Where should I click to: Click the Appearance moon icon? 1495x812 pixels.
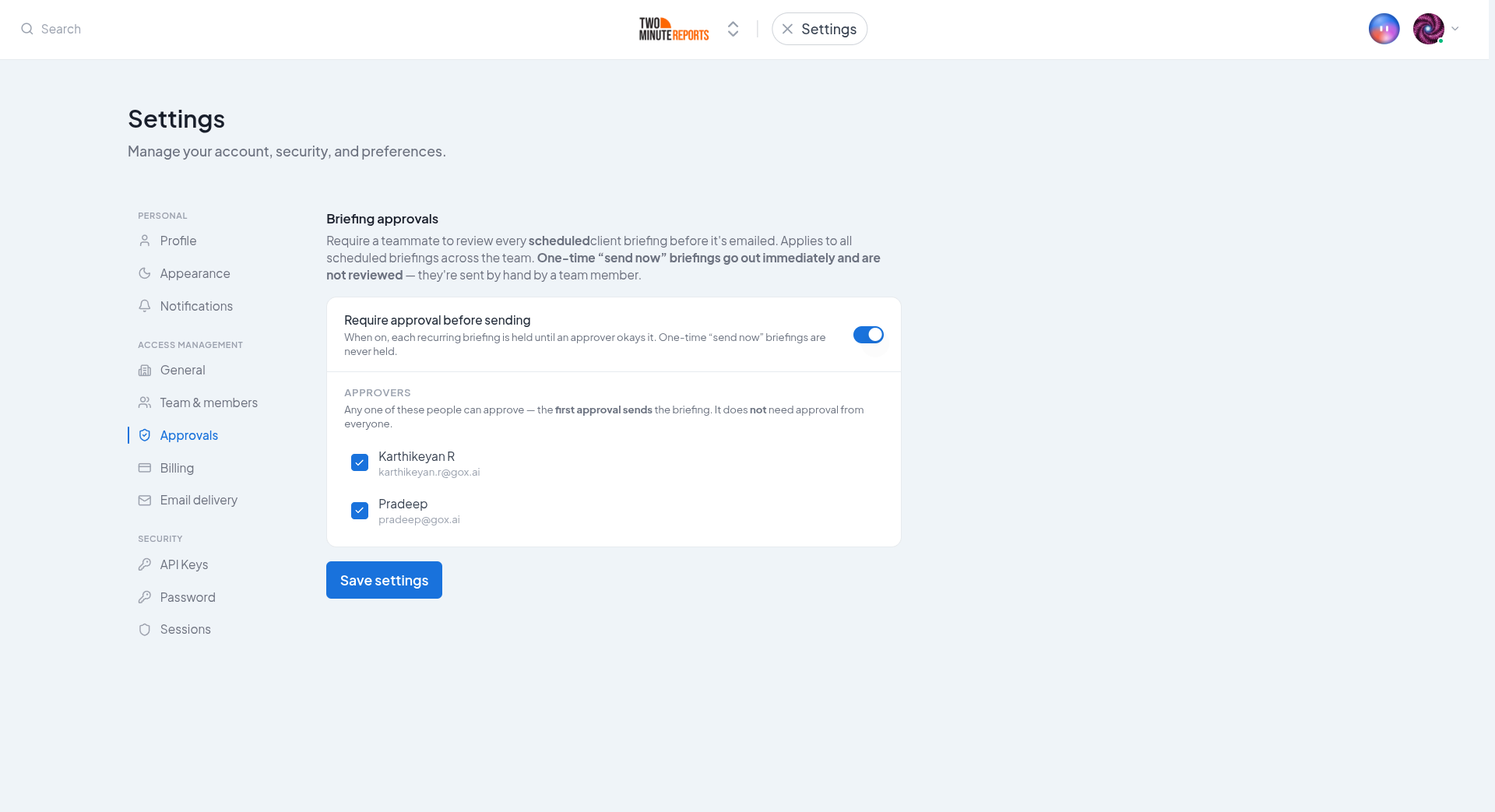click(145, 273)
